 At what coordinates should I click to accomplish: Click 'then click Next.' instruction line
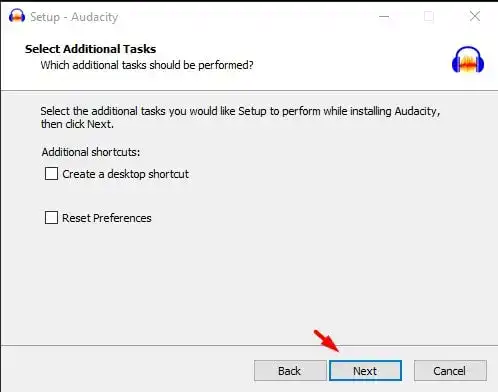coord(77,124)
